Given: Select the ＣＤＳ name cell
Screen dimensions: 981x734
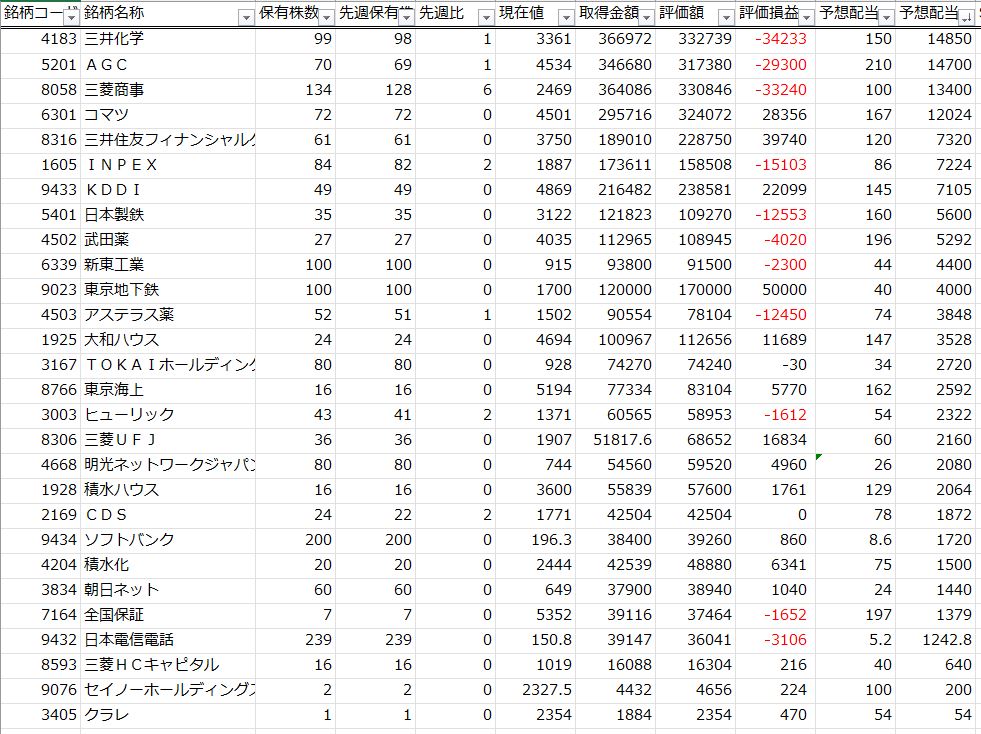Looking at the screenshot, I should pyautogui.click(x=168, y=515).
